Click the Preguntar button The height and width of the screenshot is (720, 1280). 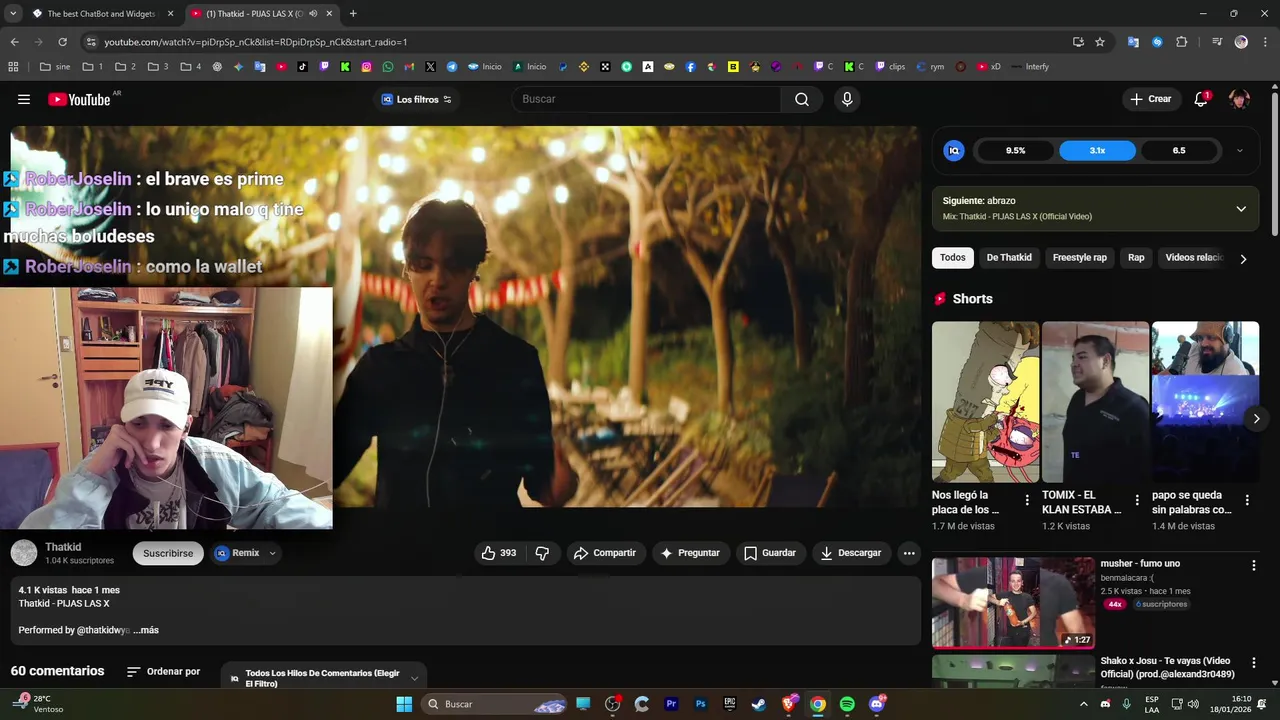pos(690,553)
